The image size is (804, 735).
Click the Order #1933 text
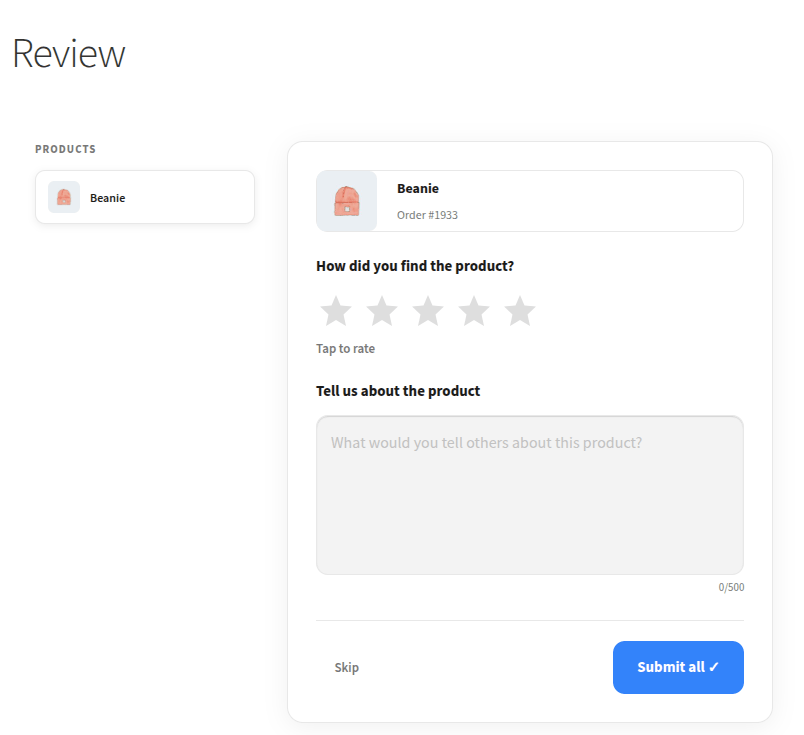tap(427, 215)
